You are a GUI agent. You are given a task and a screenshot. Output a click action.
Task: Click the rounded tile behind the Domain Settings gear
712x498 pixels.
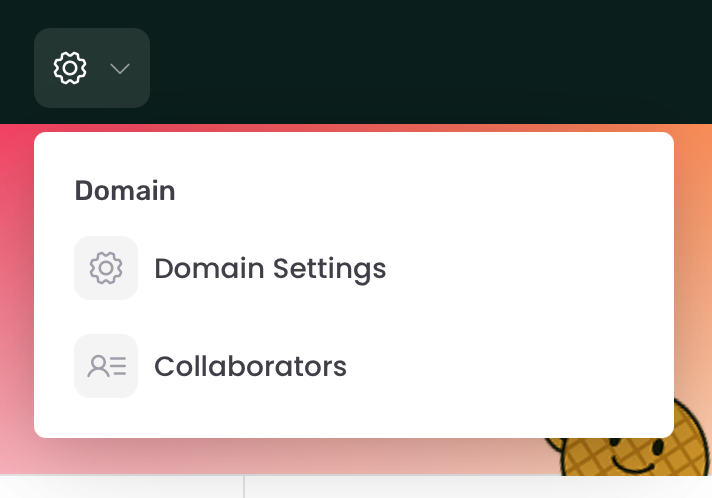[x=106, y=268]
